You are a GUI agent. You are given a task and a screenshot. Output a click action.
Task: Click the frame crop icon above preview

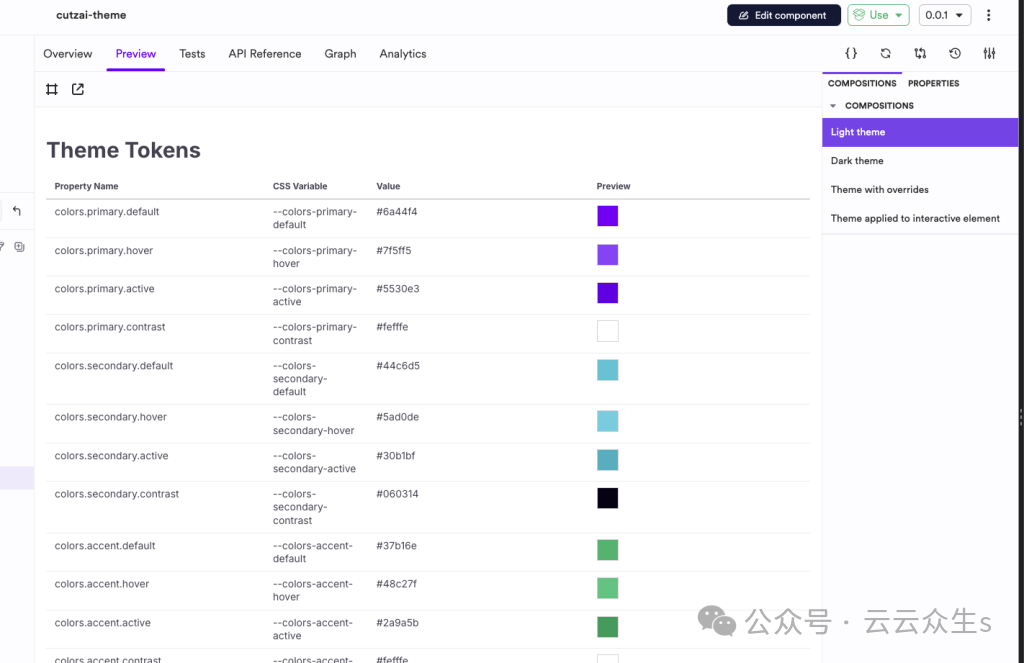coord(52,90)
